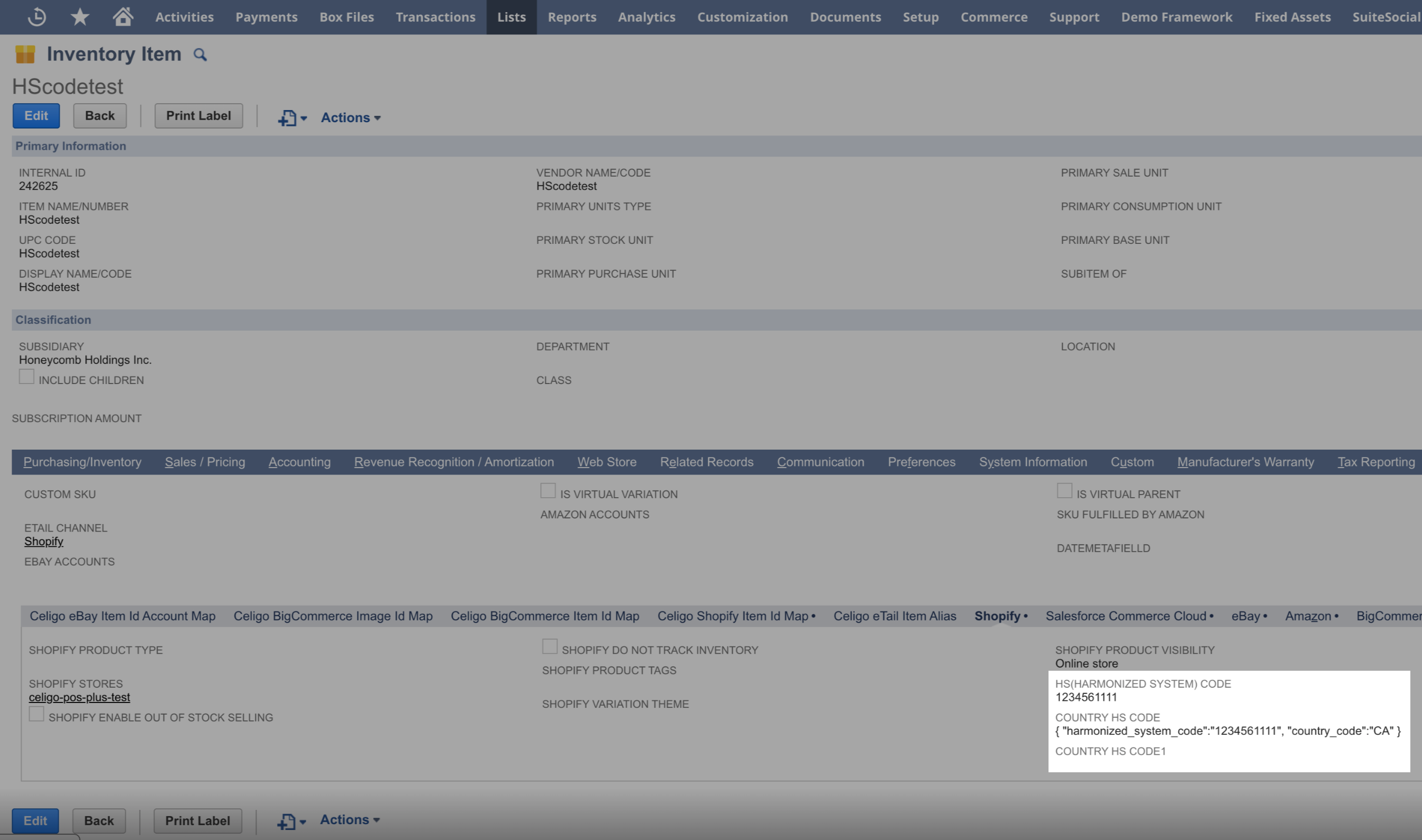Switch to Manufacturer's Warranty tab
The width and height of the screenshot is (1422, 840).
point(1245,462)
